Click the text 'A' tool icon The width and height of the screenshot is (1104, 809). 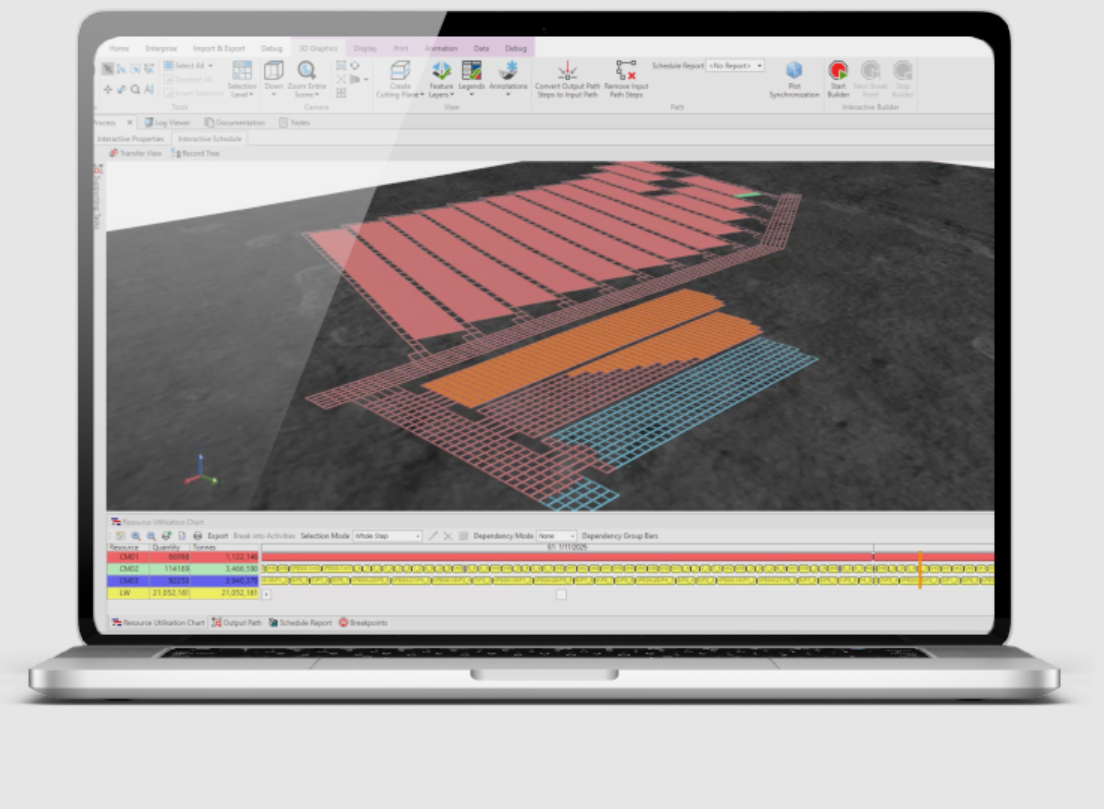(149, 89)
